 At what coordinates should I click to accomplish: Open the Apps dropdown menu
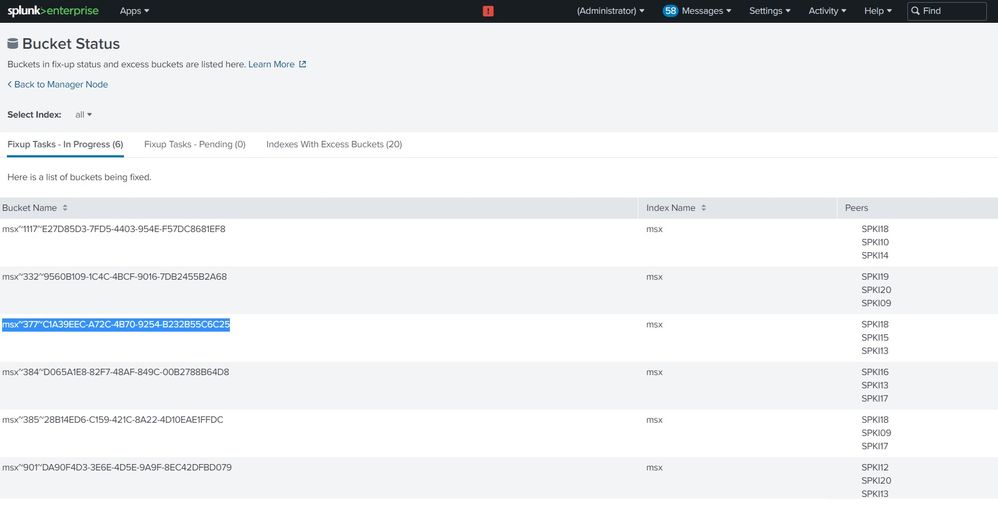click(134, 11)
